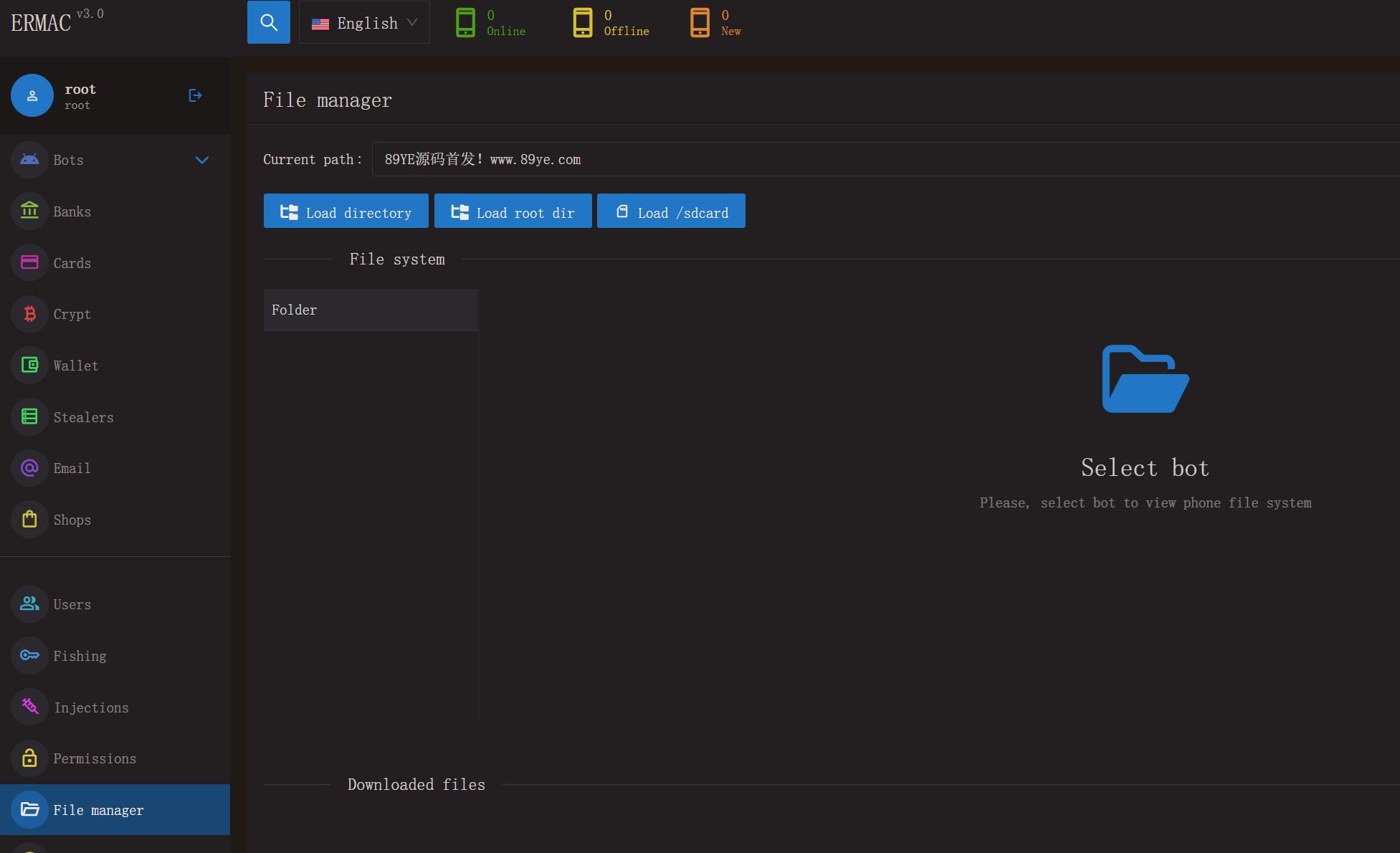Select the Permissions lock icon
The width and height of the screenshot is (1400, 853).
(x=29, y=758)
